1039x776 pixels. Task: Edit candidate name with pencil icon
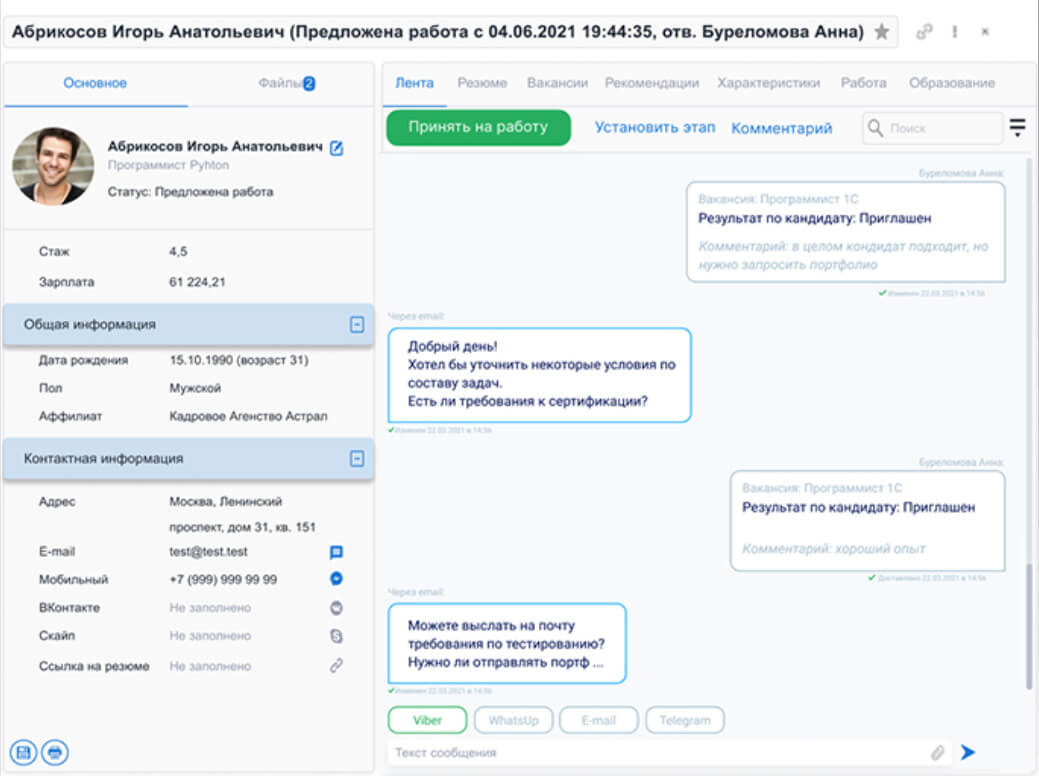pos(337,148)
